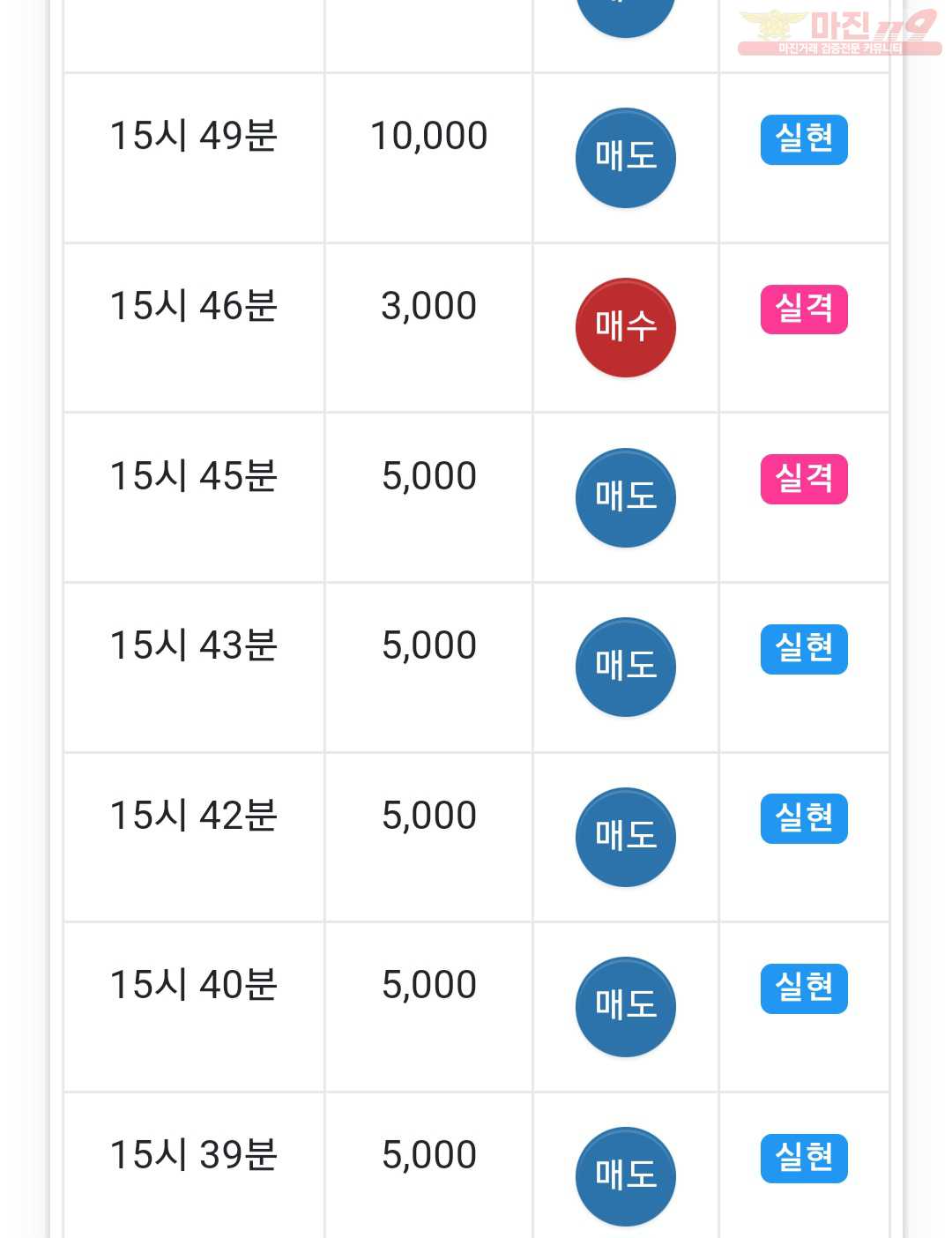The width and height of the screenshot is (952, 1238).
Task: Tap the 매도 icon in the 15시 39분 row
Action: pyautogui.click(x=626, y=1176)
